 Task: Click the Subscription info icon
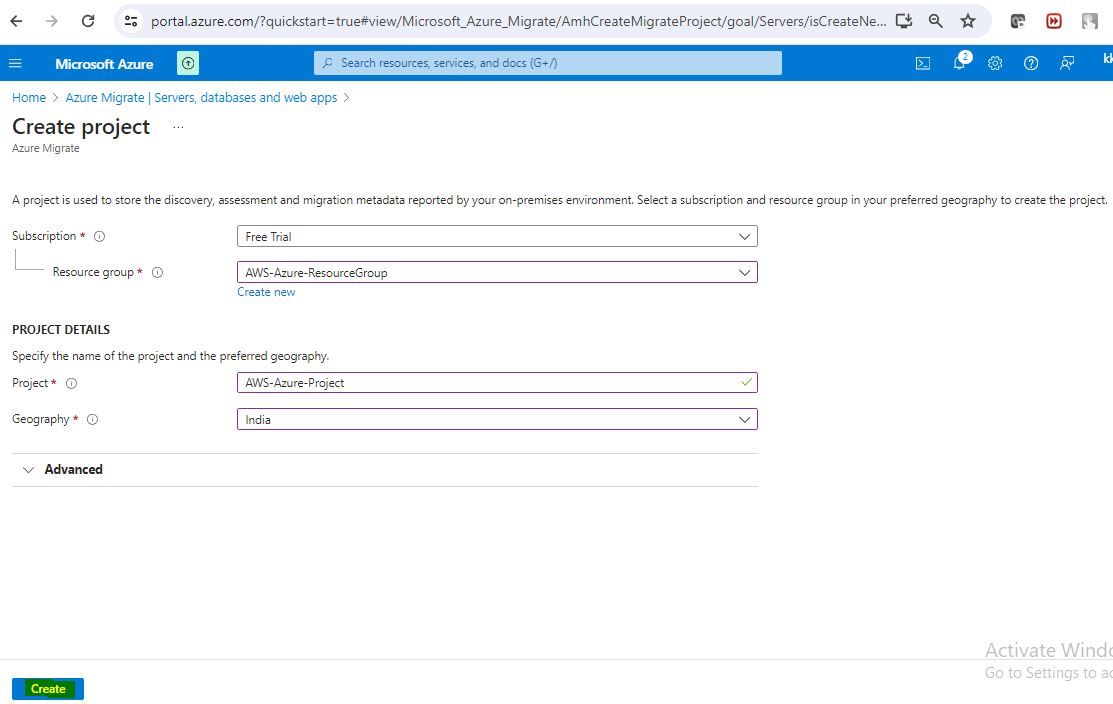(99, 237)
